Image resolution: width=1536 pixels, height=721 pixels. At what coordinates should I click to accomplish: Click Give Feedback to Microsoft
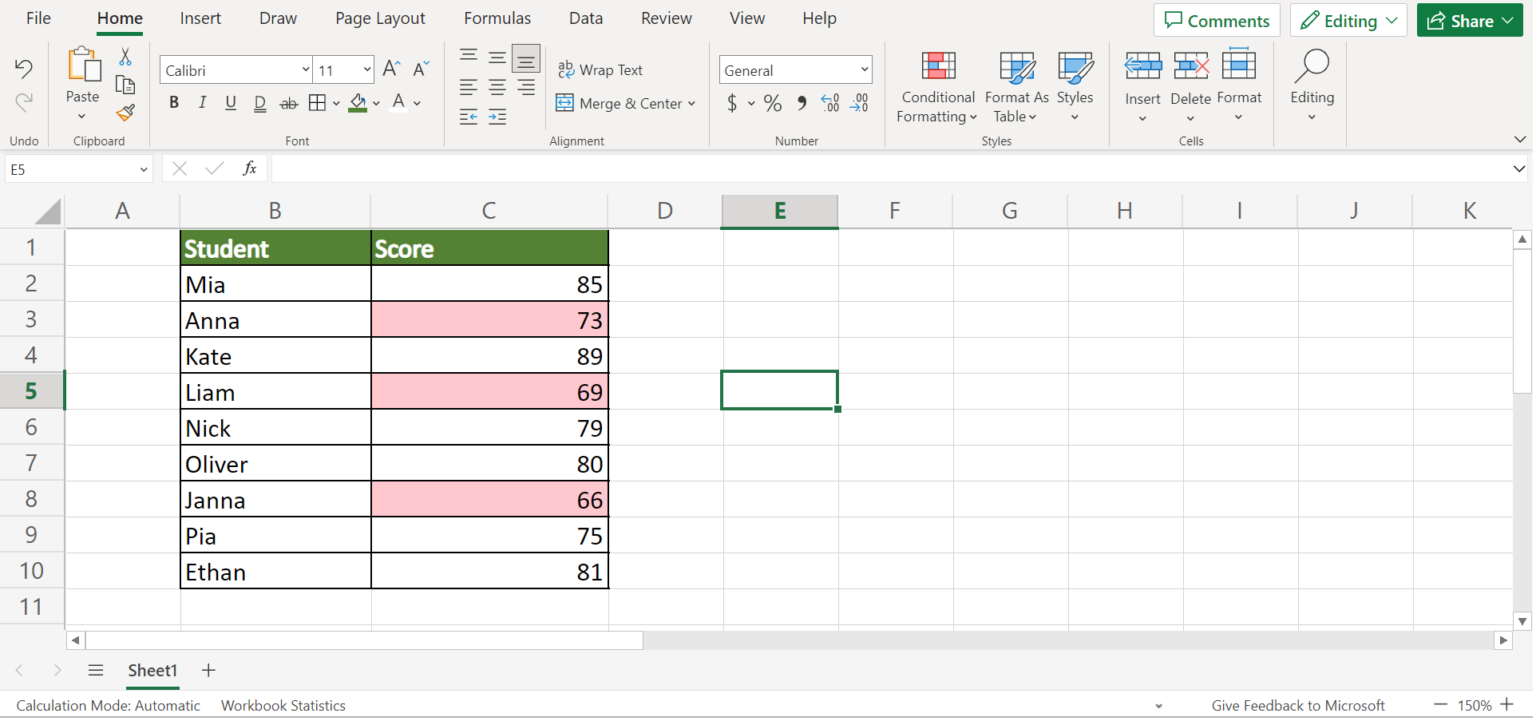point(1297,705)
